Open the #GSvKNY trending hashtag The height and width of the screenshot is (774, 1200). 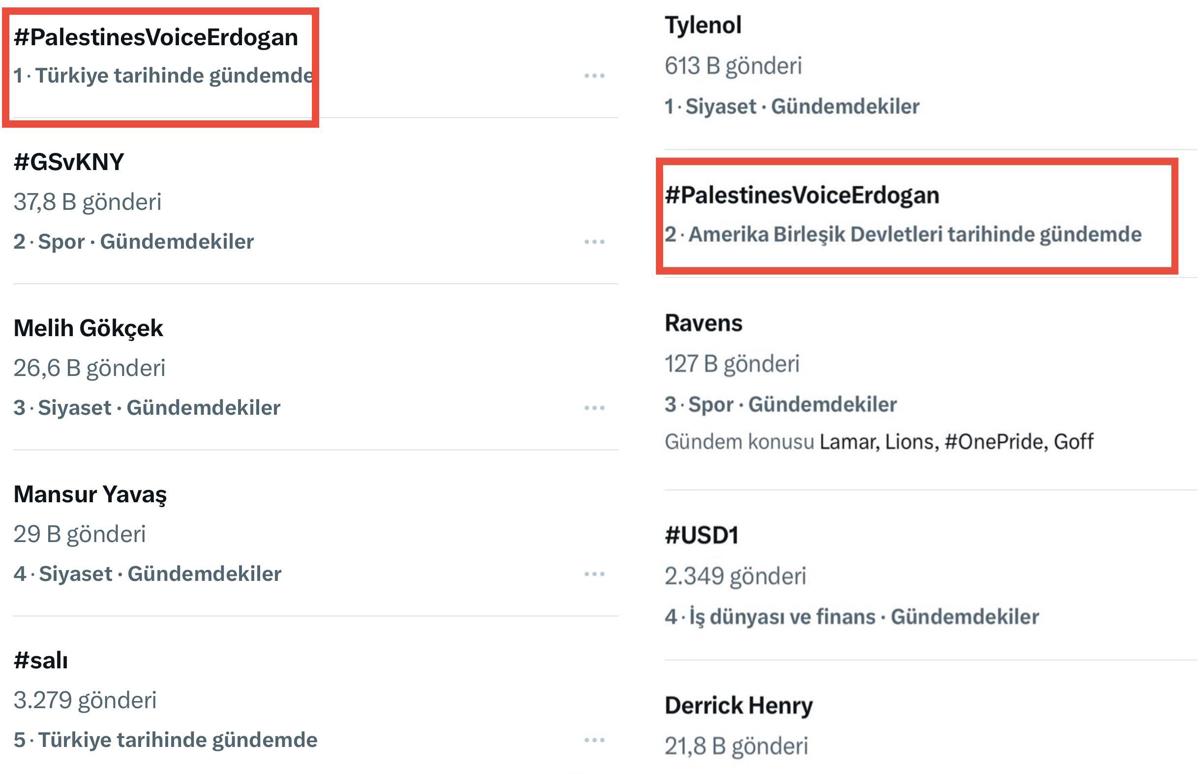[x=69, y=162]
